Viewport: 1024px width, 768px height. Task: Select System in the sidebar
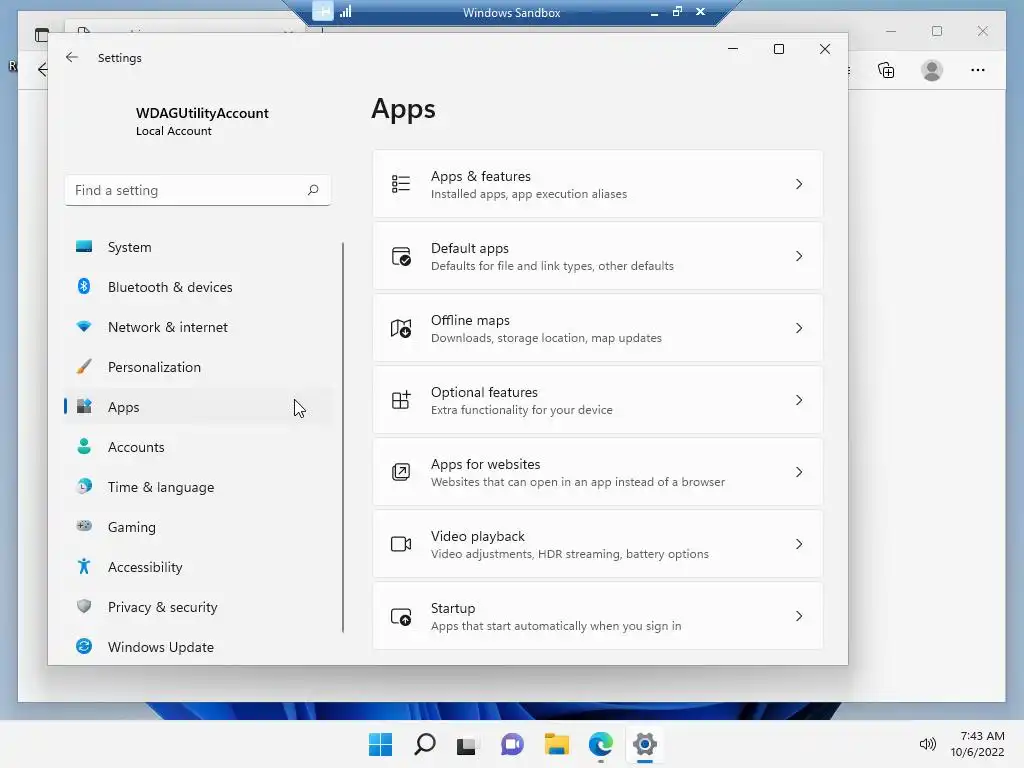198,247
